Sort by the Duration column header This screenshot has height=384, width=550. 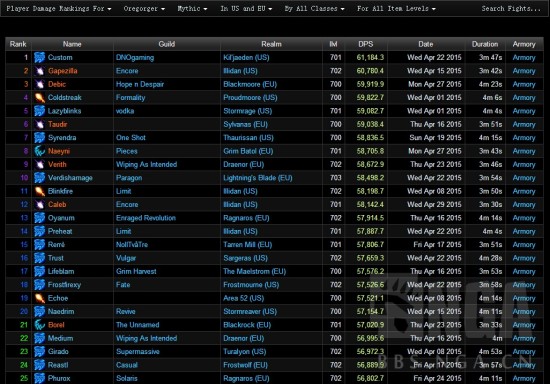coord(485,44)
